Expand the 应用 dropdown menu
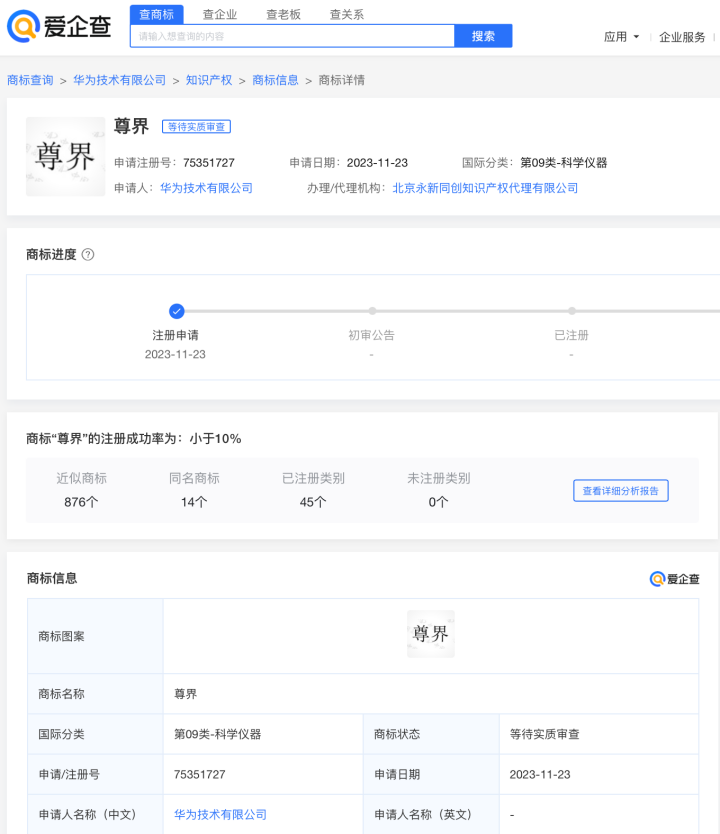The height and width of the screenshot is (834, 720). tap(621, 37)
